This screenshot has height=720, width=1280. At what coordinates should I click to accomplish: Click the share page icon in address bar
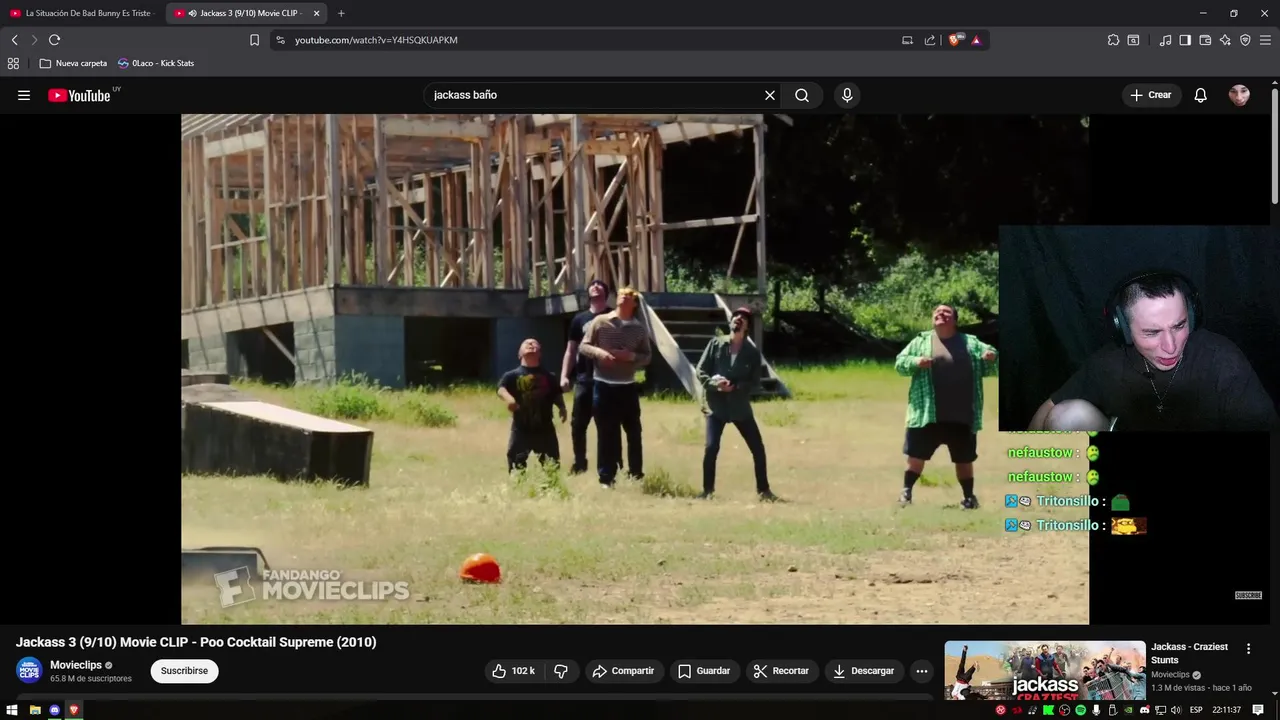click(x=930, y=40)
